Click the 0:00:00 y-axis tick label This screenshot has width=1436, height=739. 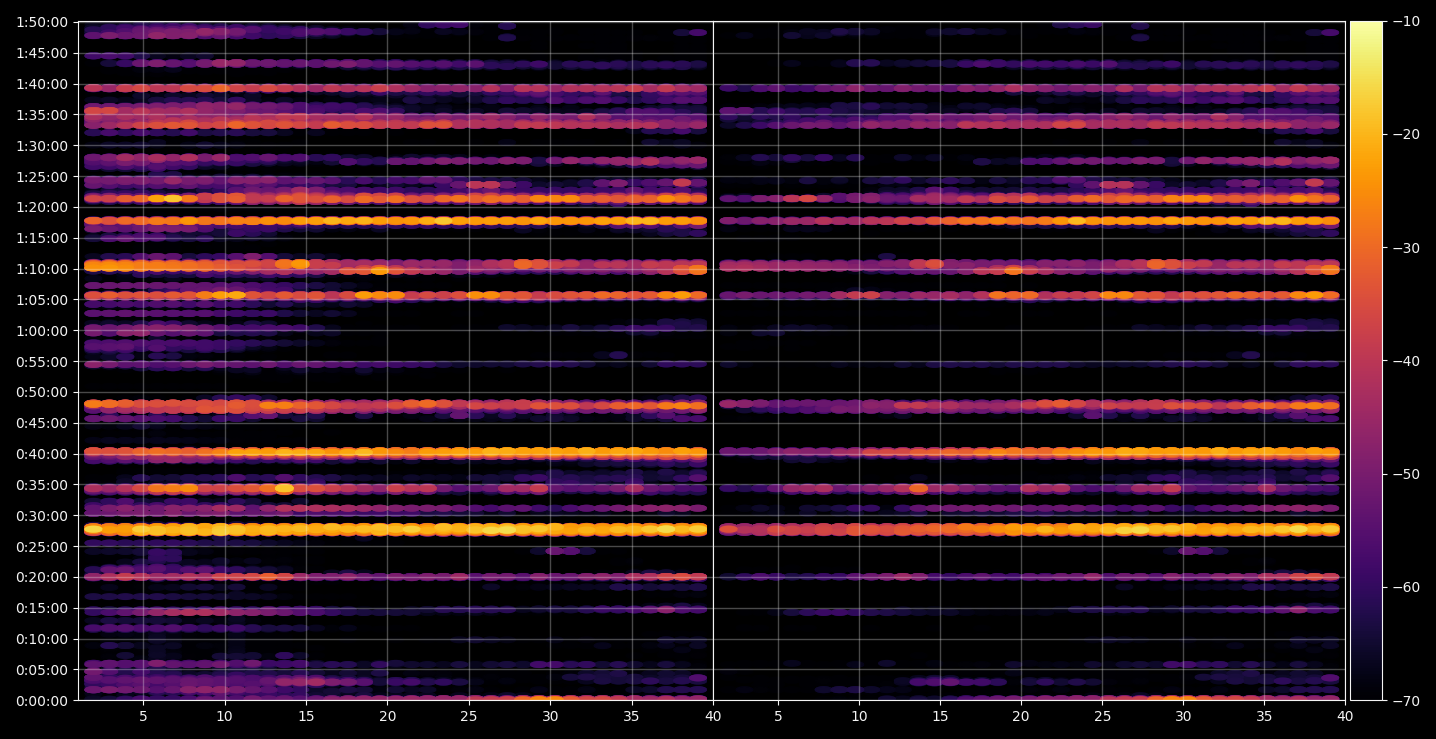point(42,700)
